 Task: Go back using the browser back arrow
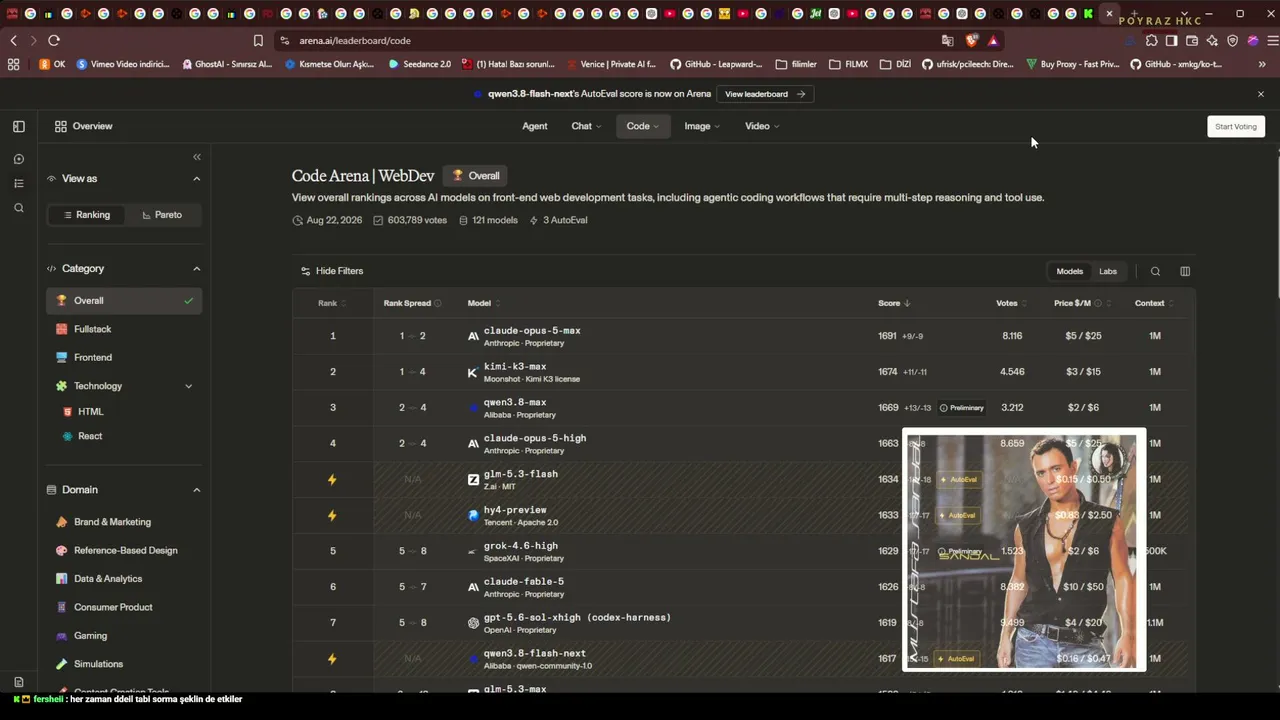[13, 41]
